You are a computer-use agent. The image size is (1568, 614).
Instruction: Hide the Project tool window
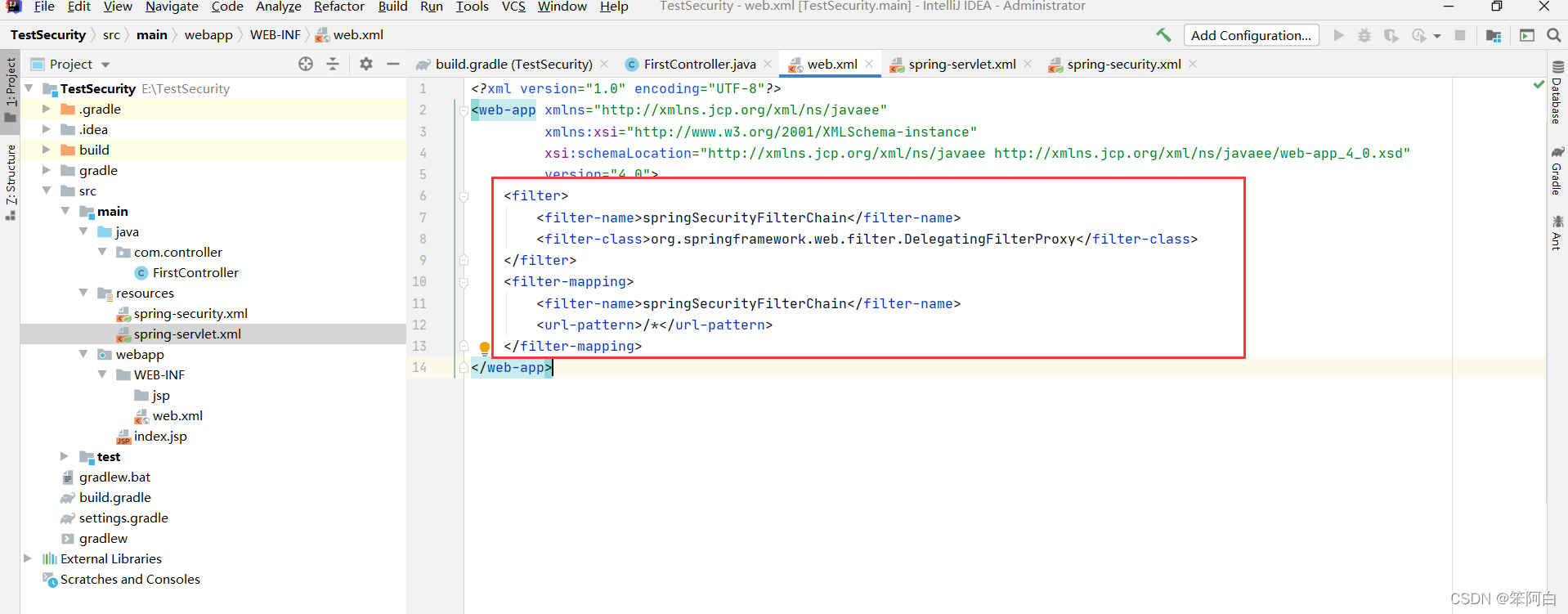click(393, 64)
